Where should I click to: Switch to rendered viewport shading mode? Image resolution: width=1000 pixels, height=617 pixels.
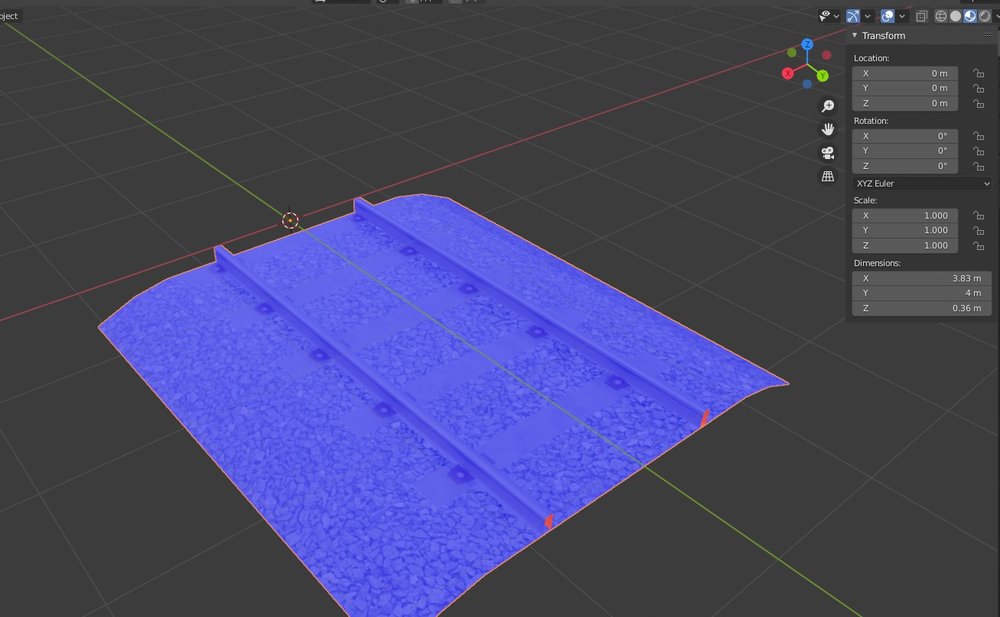pyautogui.click(x=984, y=16)
